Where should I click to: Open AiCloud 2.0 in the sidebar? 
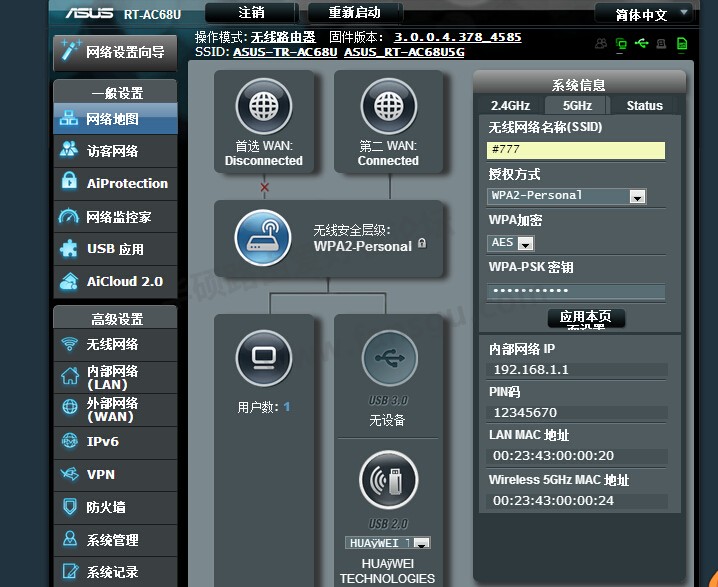115,282
